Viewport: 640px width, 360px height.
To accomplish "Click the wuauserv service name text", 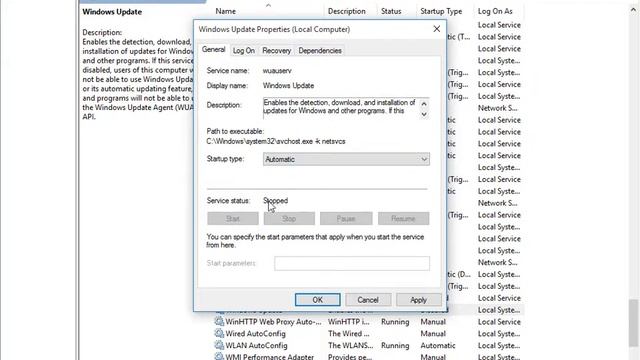I will [x=277, y=71].
